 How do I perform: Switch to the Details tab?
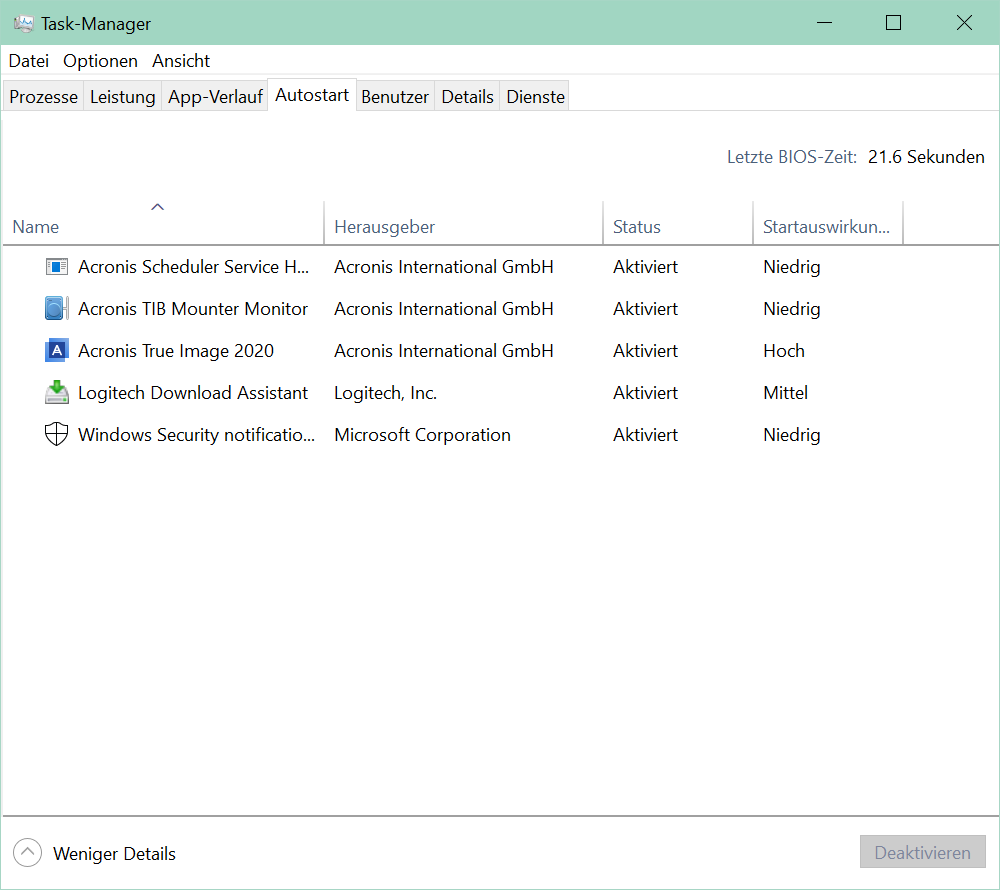point(467,96)
